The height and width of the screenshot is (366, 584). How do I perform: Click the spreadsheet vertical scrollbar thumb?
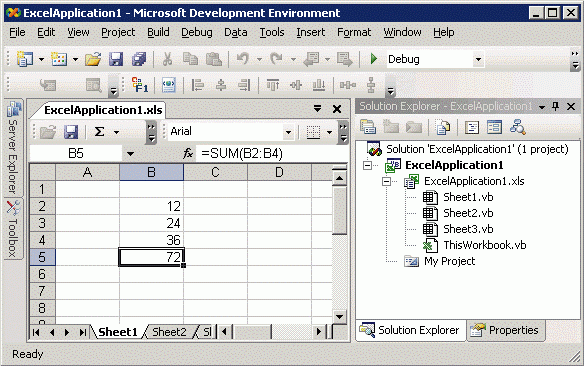click(339, 210)
